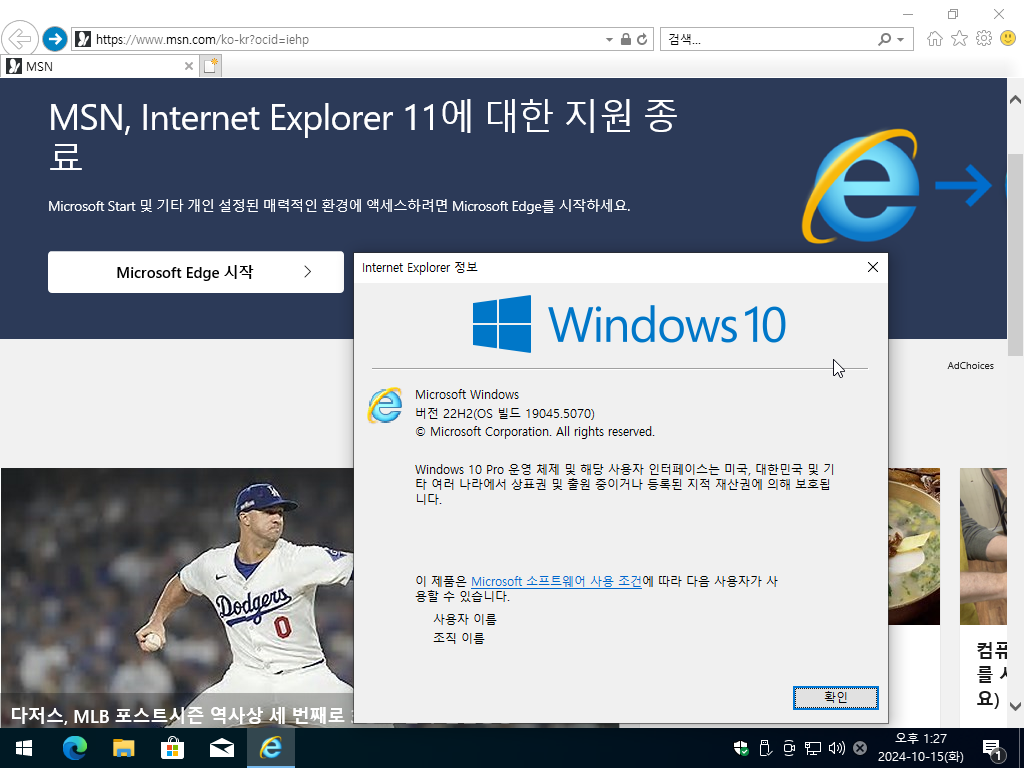Click the page scrollbar down arrow
Screen dimensions: 1024x768
click(x=1015, y=705)
